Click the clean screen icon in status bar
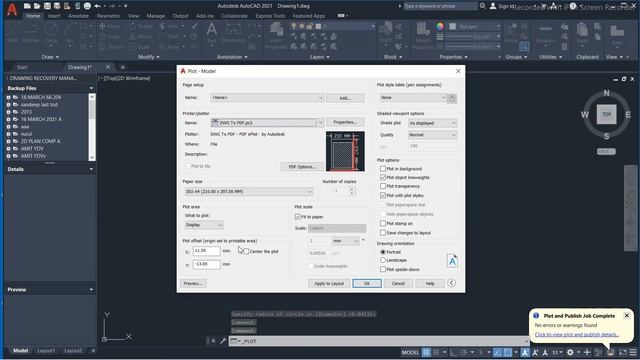This screenshot has height=360, width=640. point(623,352)
